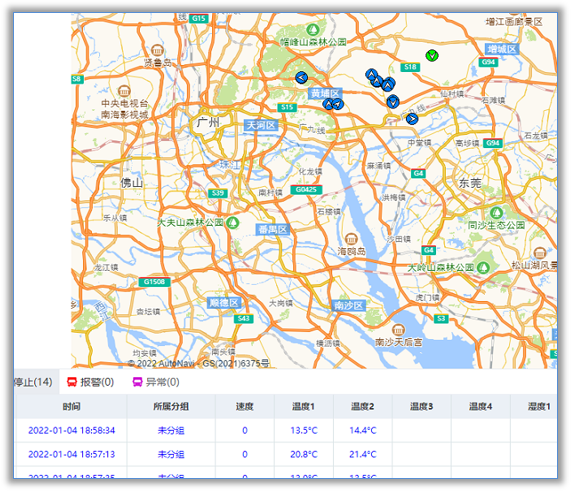Click tree icon of 帽峰山森林公园
Viewport: 571px width, 491px height.
[312, 30]
